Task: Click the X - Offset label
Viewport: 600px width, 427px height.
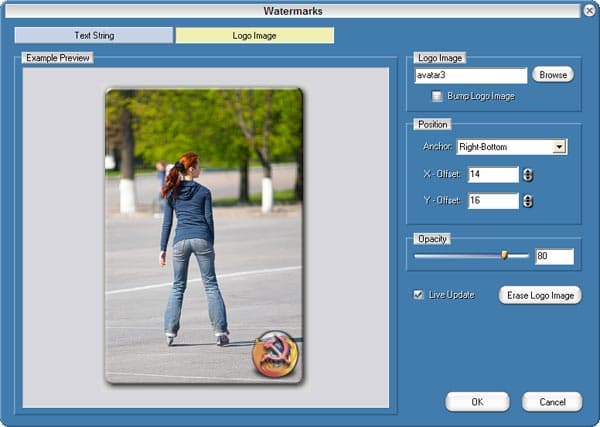Action: (x=442, y=174)
